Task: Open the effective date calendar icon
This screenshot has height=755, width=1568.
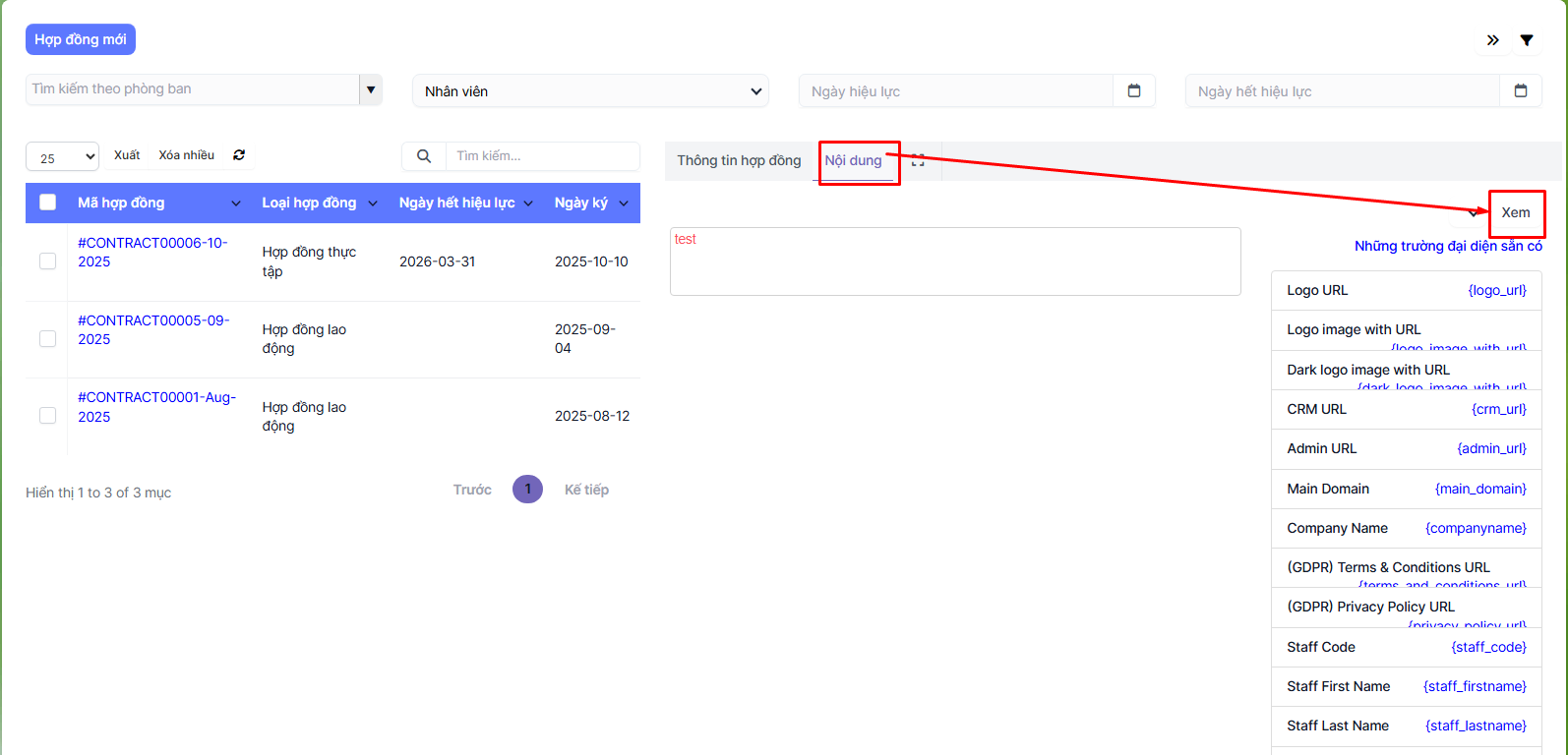Action: pos(1133,90)
